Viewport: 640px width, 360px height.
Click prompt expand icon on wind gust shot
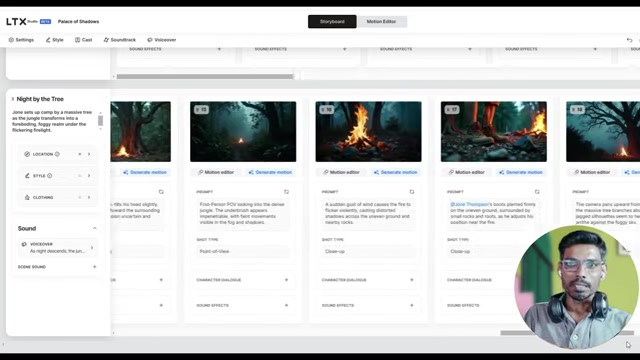point(412,192)
